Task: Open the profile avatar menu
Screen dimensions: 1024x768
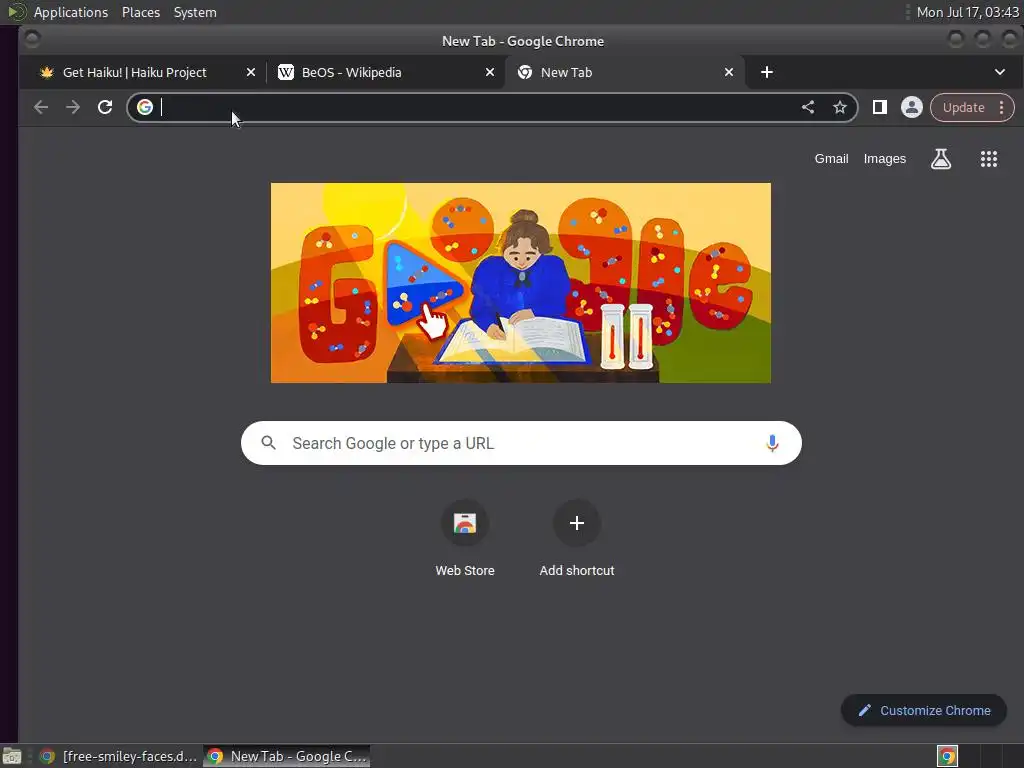Action: [912, 107]
